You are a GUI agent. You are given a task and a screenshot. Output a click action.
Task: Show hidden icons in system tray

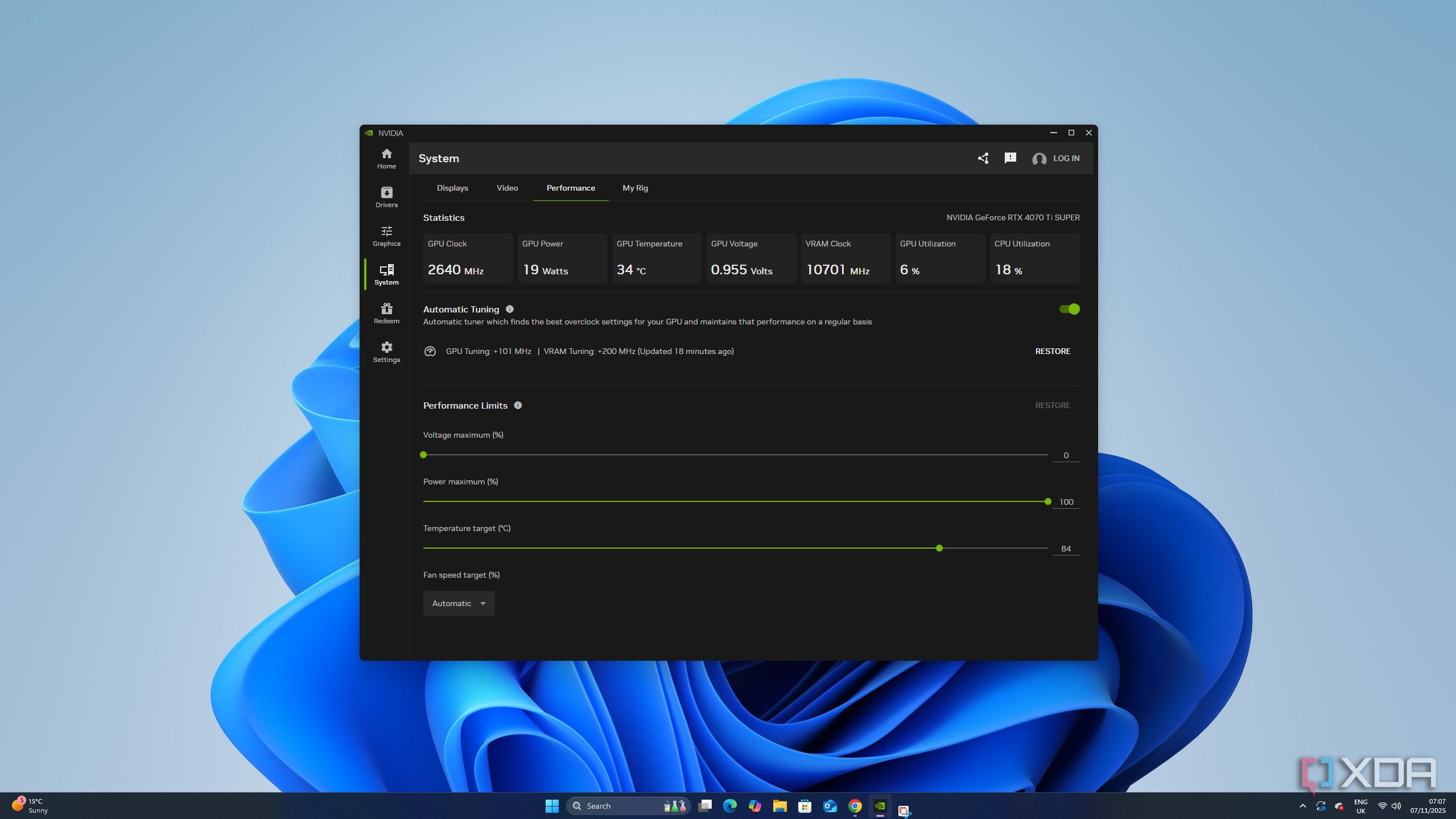[x=1303, y=806]
